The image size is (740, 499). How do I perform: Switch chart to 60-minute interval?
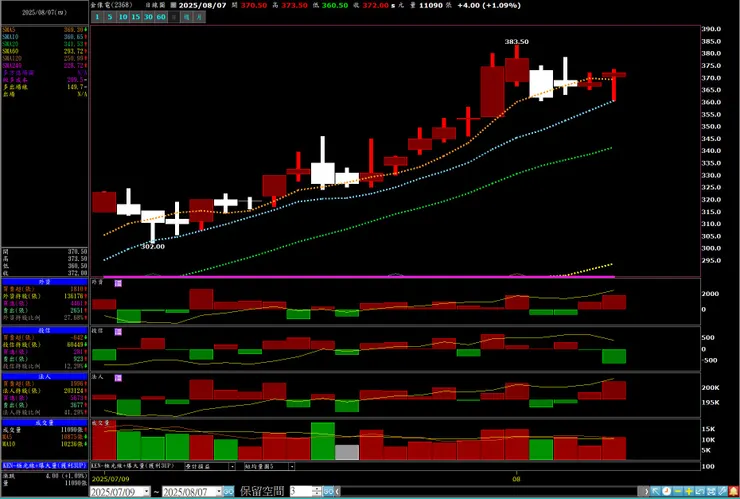tap(161, 17)
